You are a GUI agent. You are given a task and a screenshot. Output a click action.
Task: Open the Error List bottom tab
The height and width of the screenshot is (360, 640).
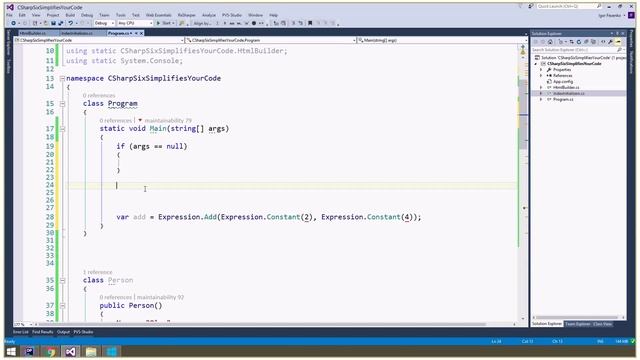click(x=21, y=332)
